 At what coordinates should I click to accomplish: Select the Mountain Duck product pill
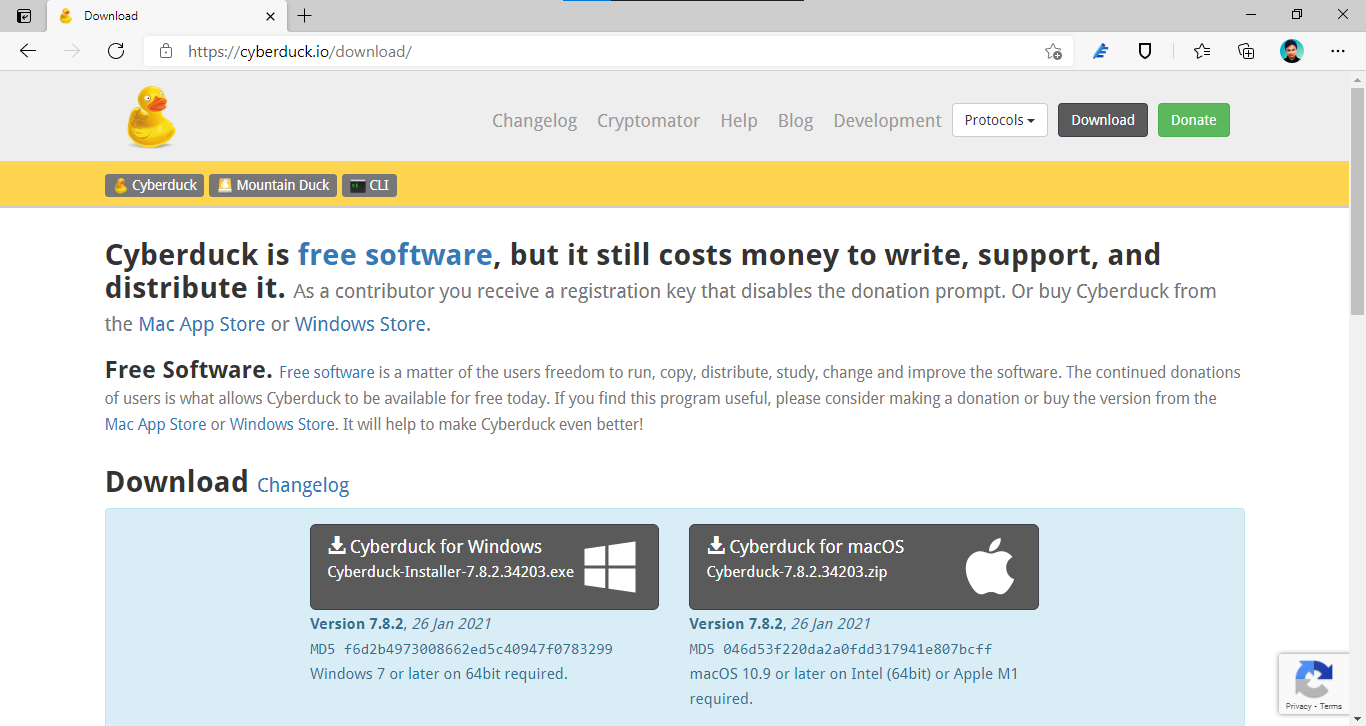273,185
